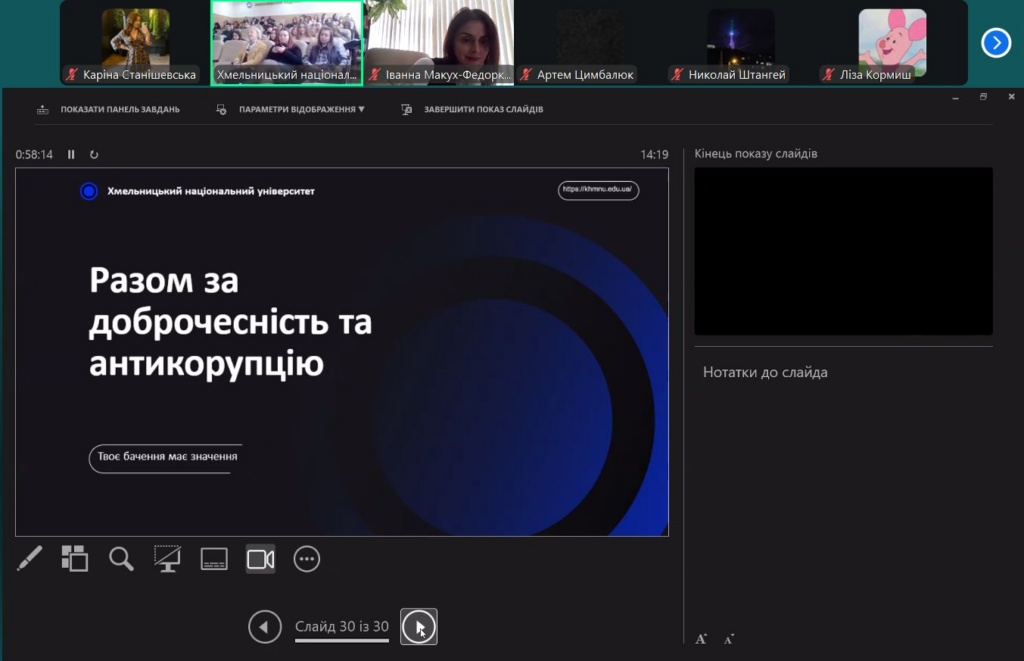Click slide counter 'Слайд 30 із 30'
Viewport: 1024px width, 661px height.
[341, 627]
